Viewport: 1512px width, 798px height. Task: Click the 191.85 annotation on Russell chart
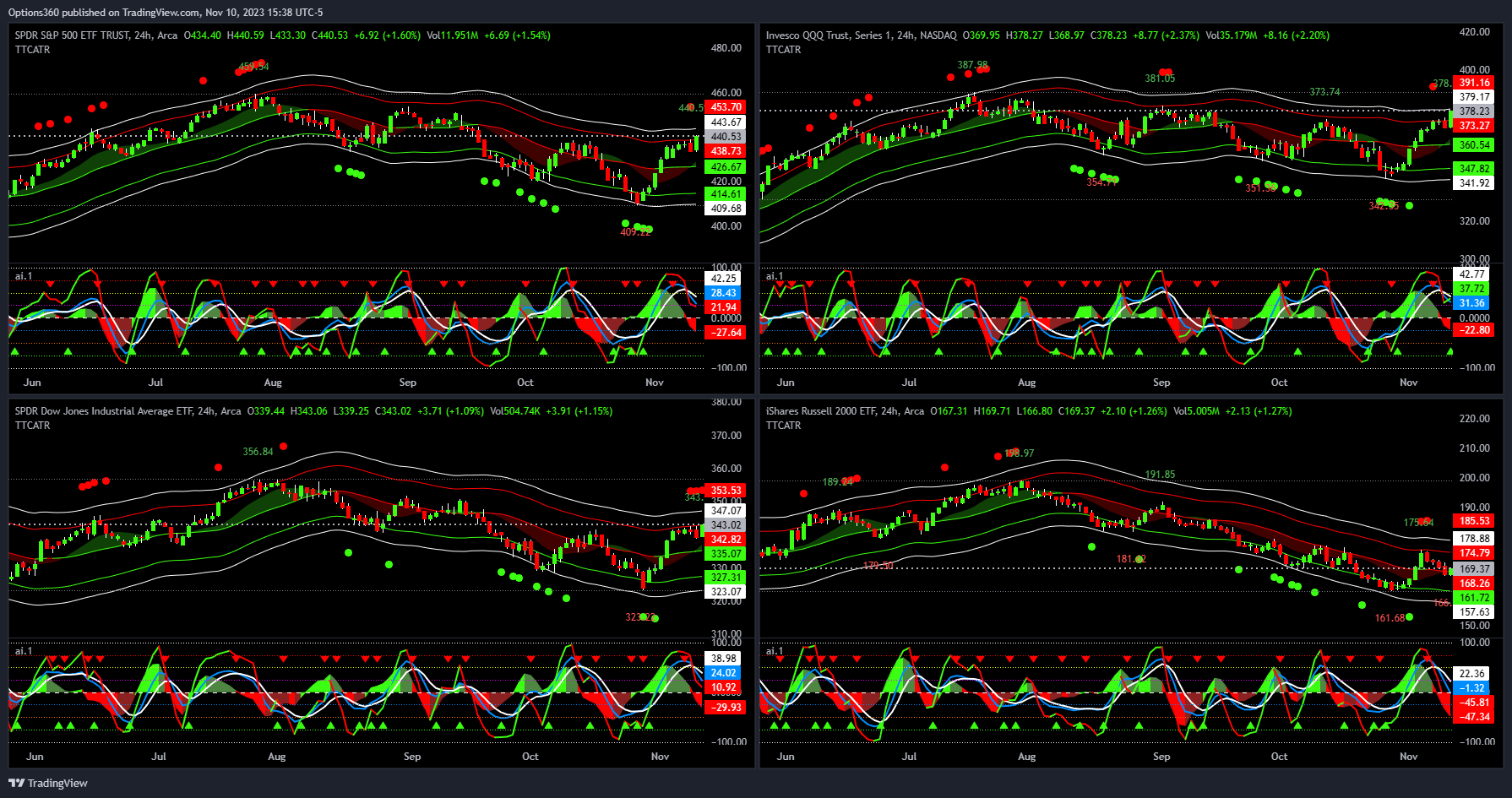[x=1160, y=475]
